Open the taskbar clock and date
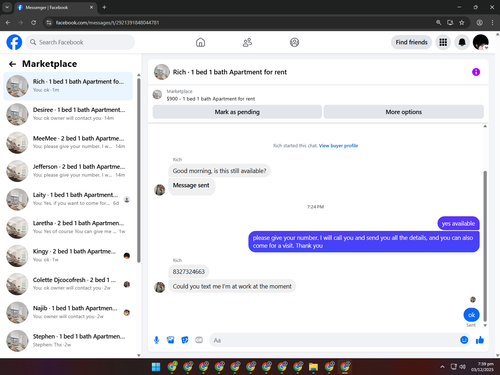Screen dimensions: 500x375 click(483, 367)
